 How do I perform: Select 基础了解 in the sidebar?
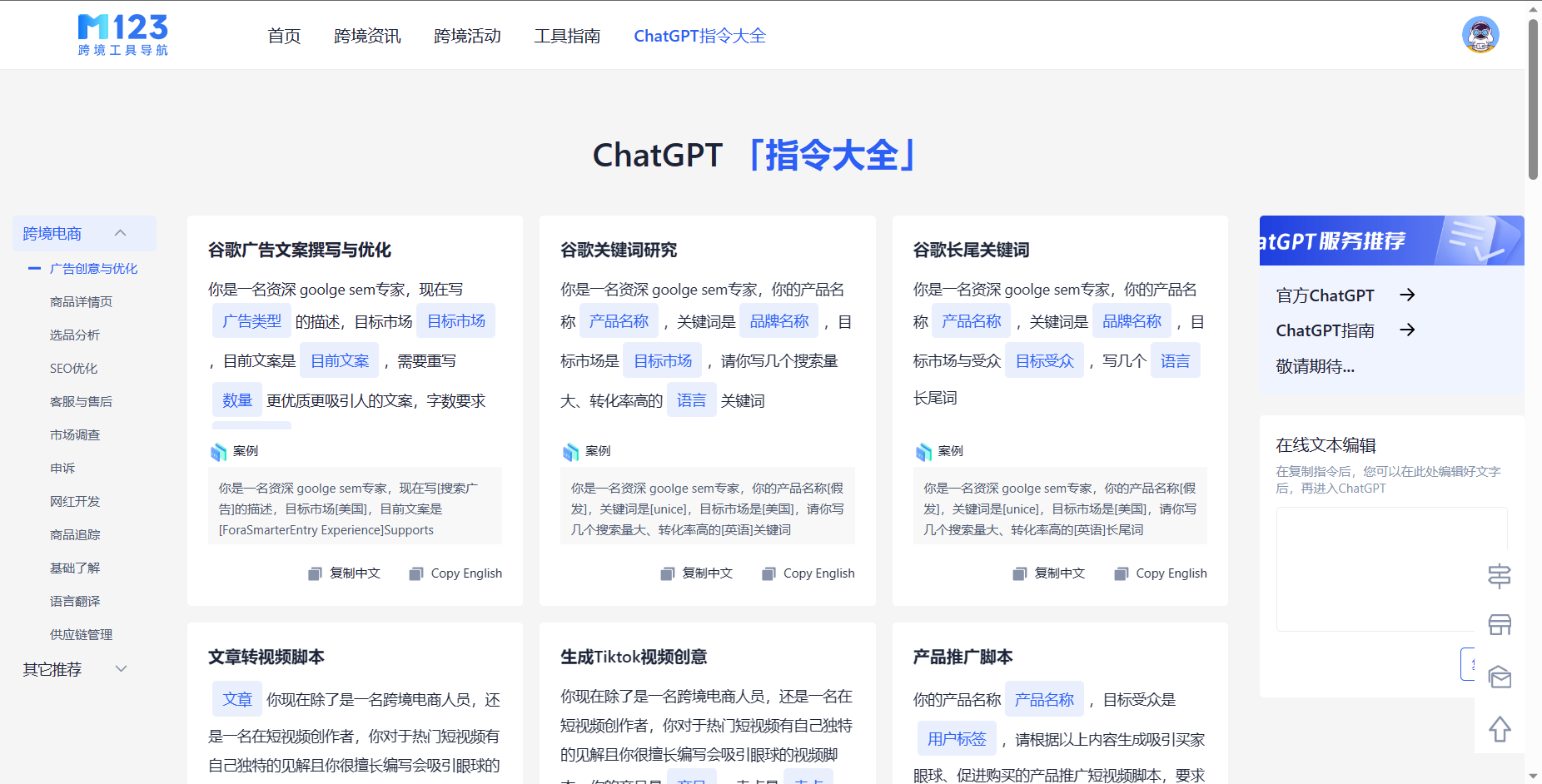[75, 568]
